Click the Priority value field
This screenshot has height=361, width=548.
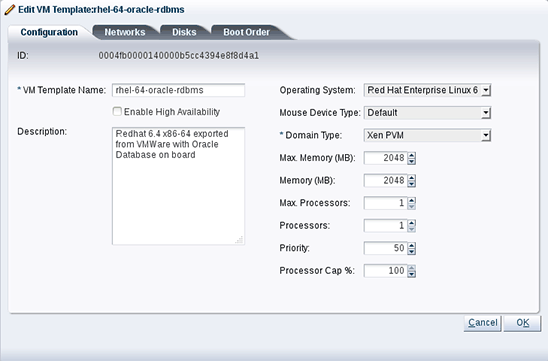click(385, 248)
